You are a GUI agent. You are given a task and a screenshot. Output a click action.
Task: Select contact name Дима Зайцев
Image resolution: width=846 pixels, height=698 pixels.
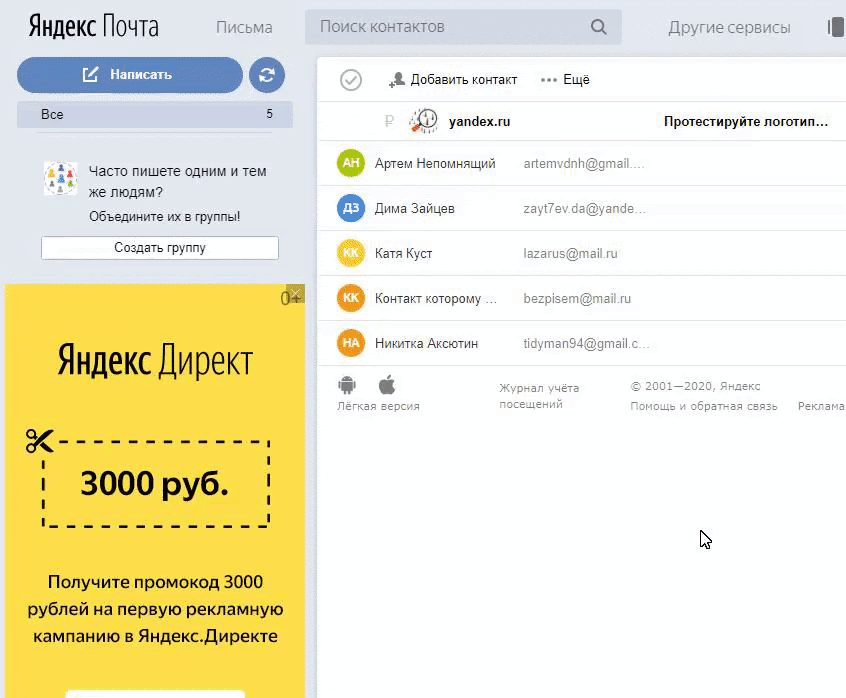(414, 208)
